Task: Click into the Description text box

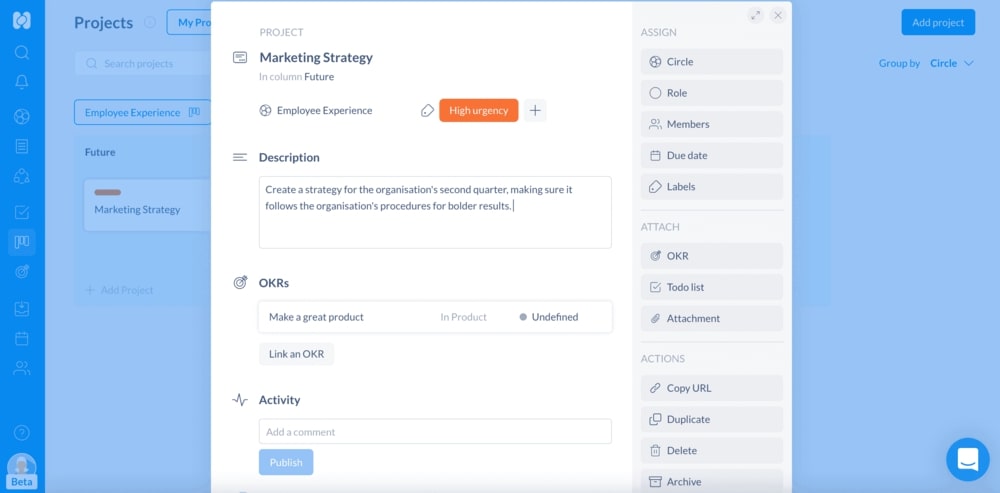Action: [435, 212]
